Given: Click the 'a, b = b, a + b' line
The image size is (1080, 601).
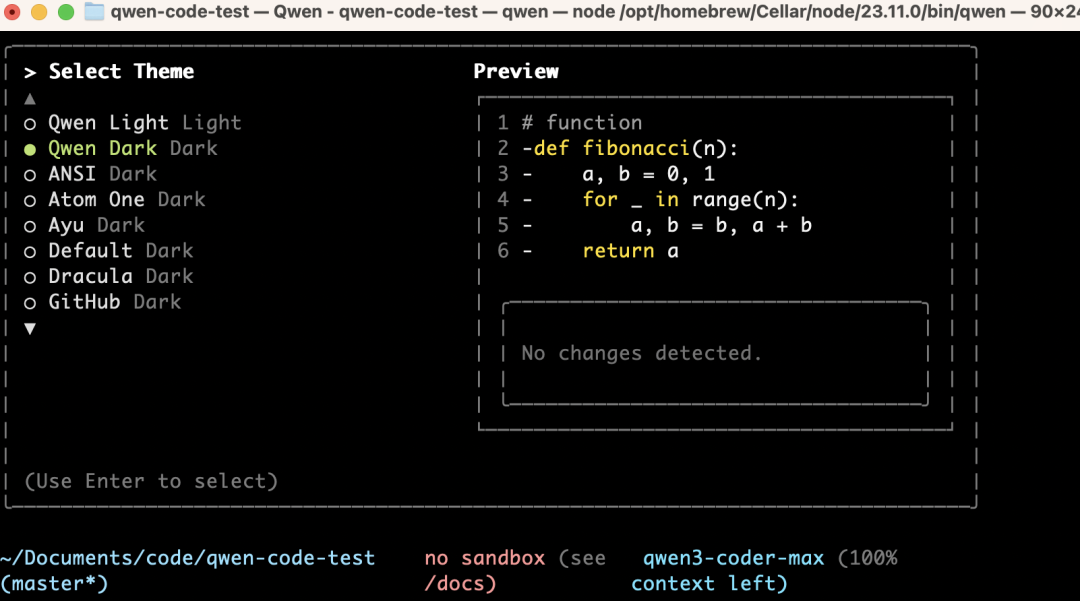Looking at the screenshot, I should point(721,225).
